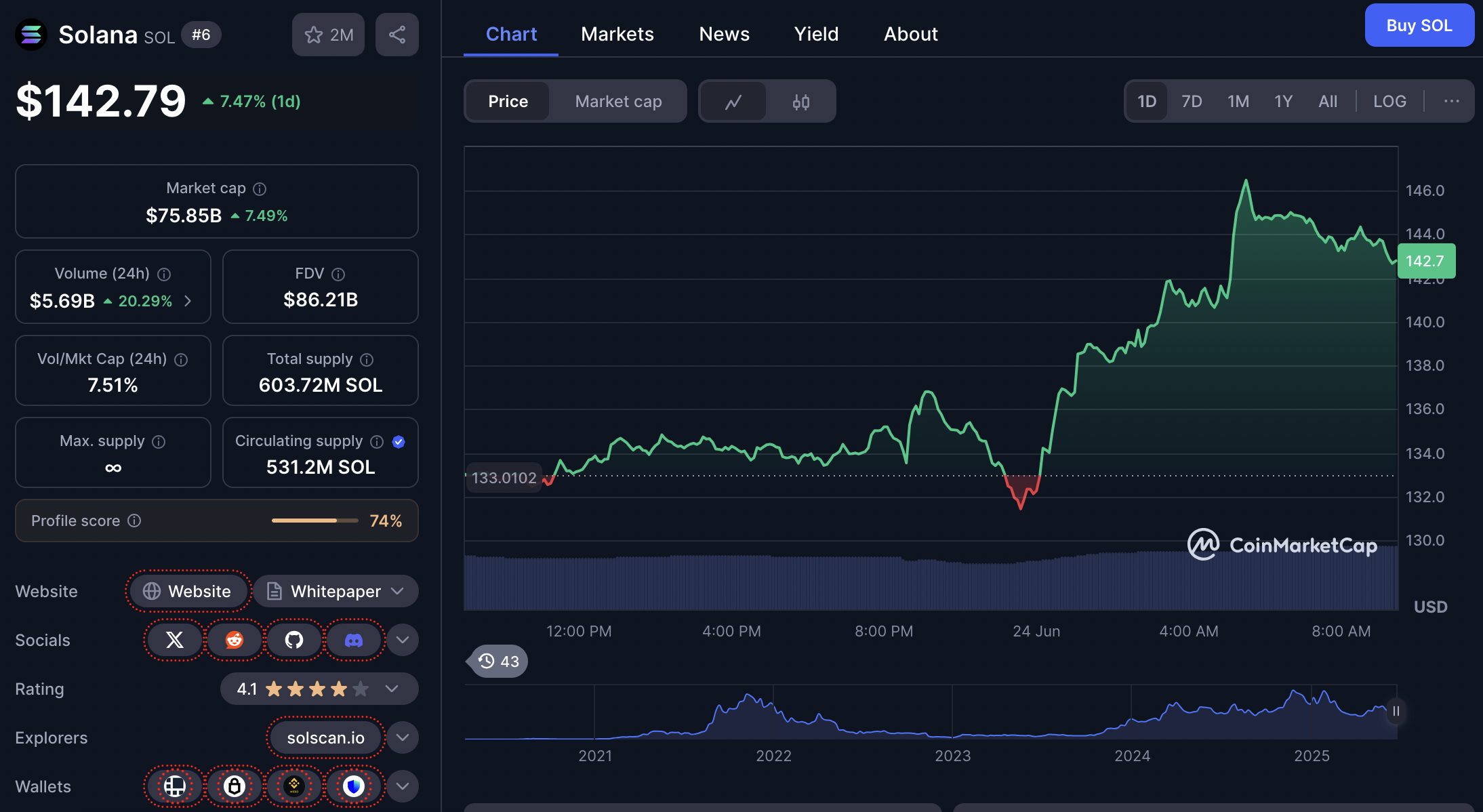This screenshot has width=1483, height=812.
Task: Open Solana's GitHub link
Action: 294,640
